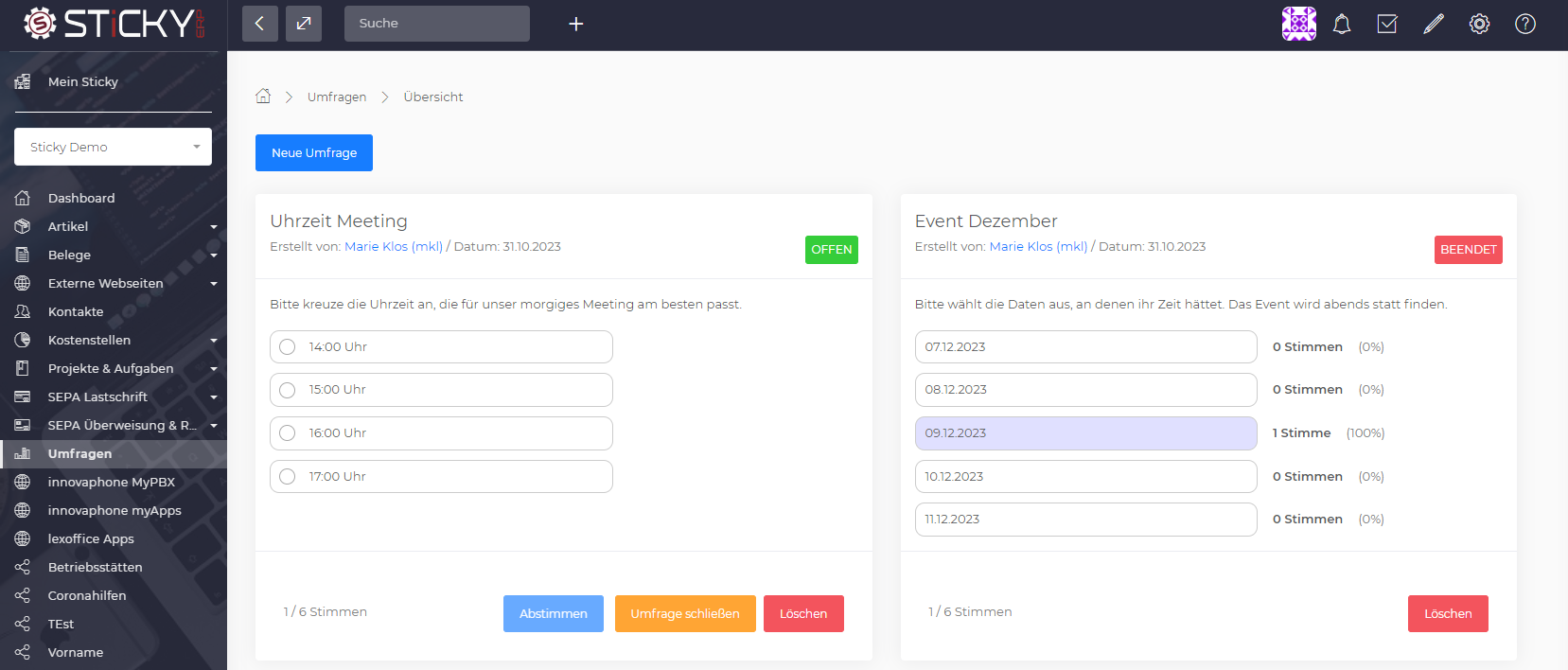1568x670 pixels.
Task: Open the Kontakte menu item
Action: tap(76, 311)
